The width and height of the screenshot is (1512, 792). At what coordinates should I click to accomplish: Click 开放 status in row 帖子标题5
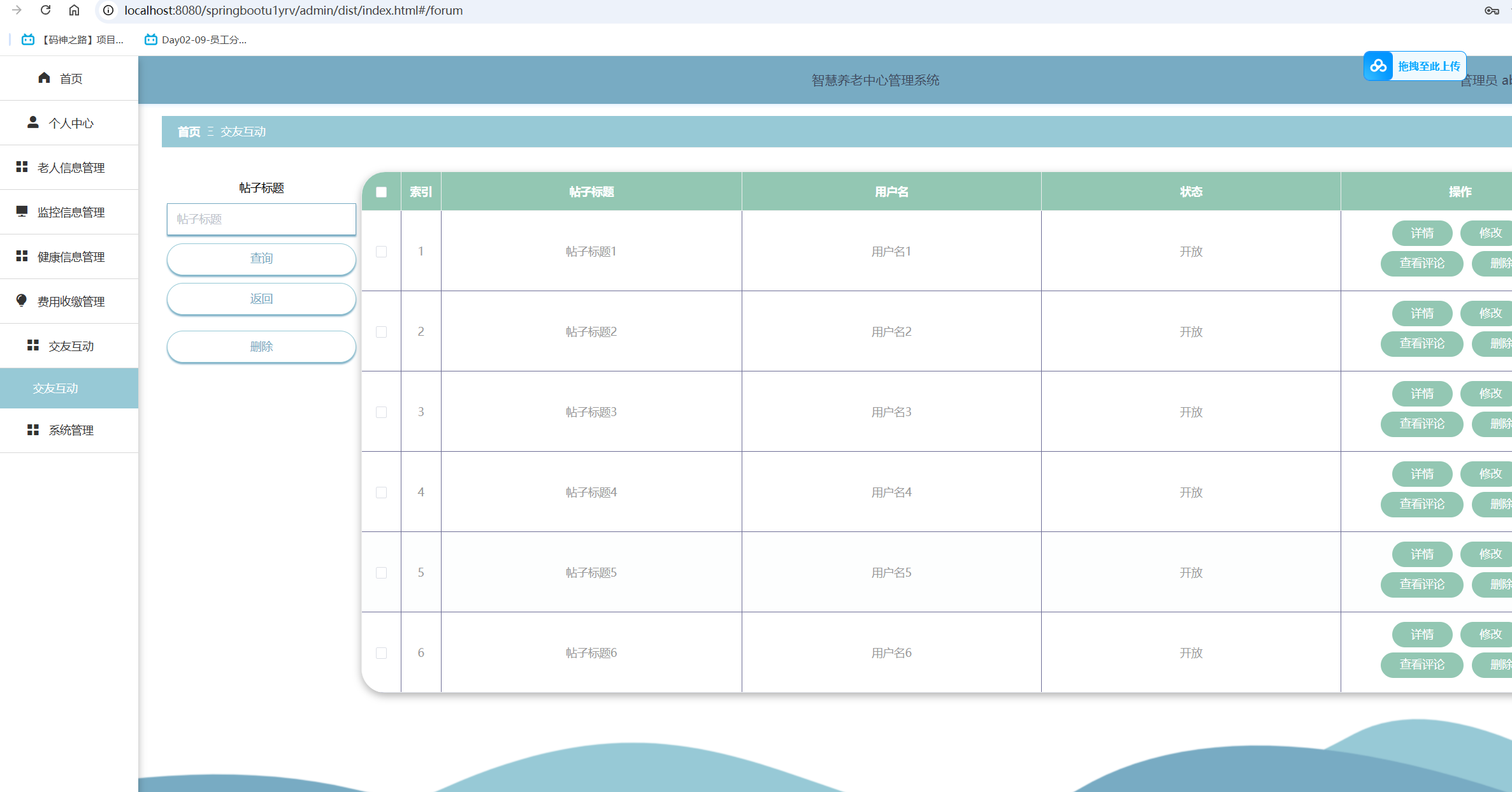point(1191,573)
